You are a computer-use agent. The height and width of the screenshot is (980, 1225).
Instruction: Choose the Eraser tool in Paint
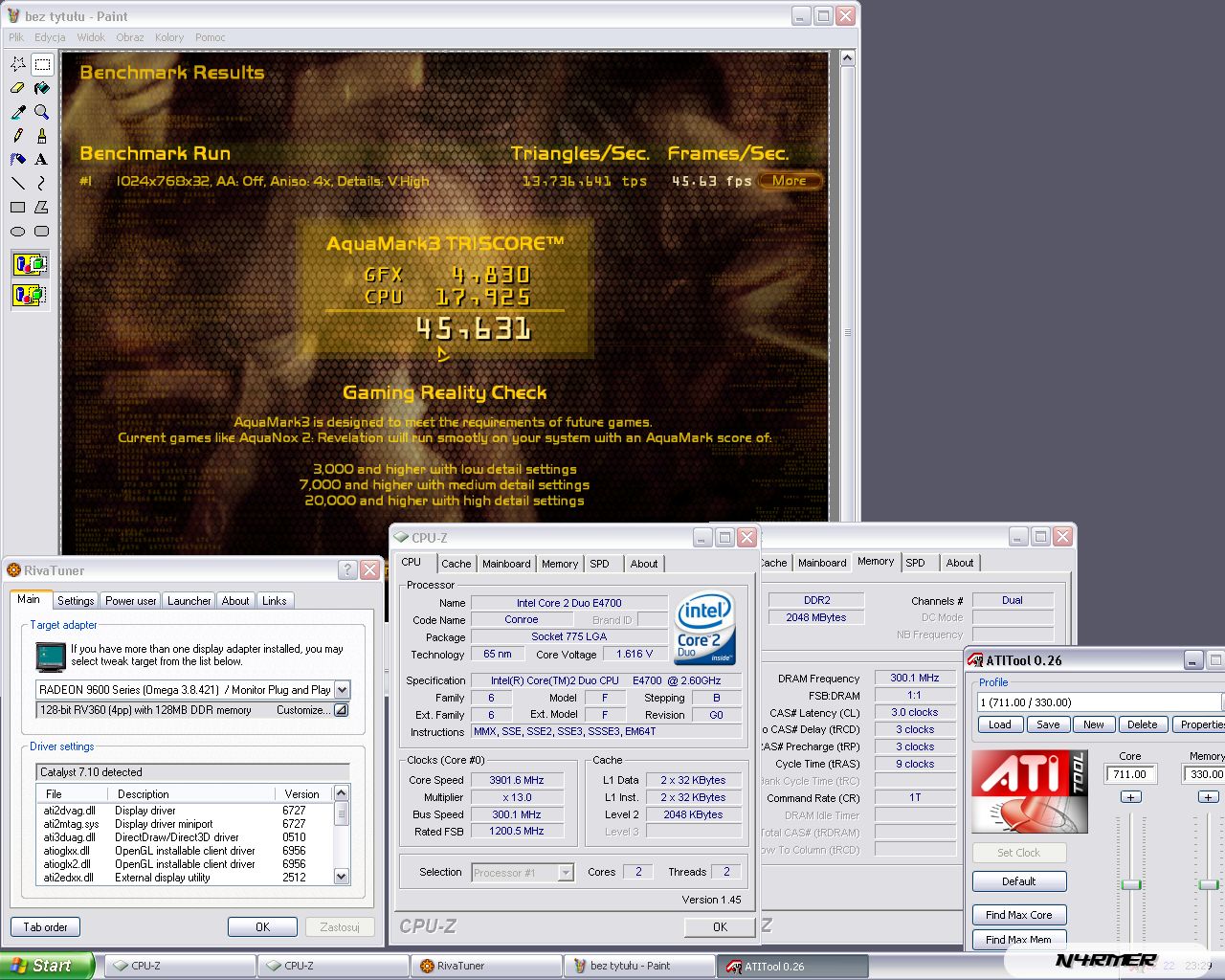point(18,88)
